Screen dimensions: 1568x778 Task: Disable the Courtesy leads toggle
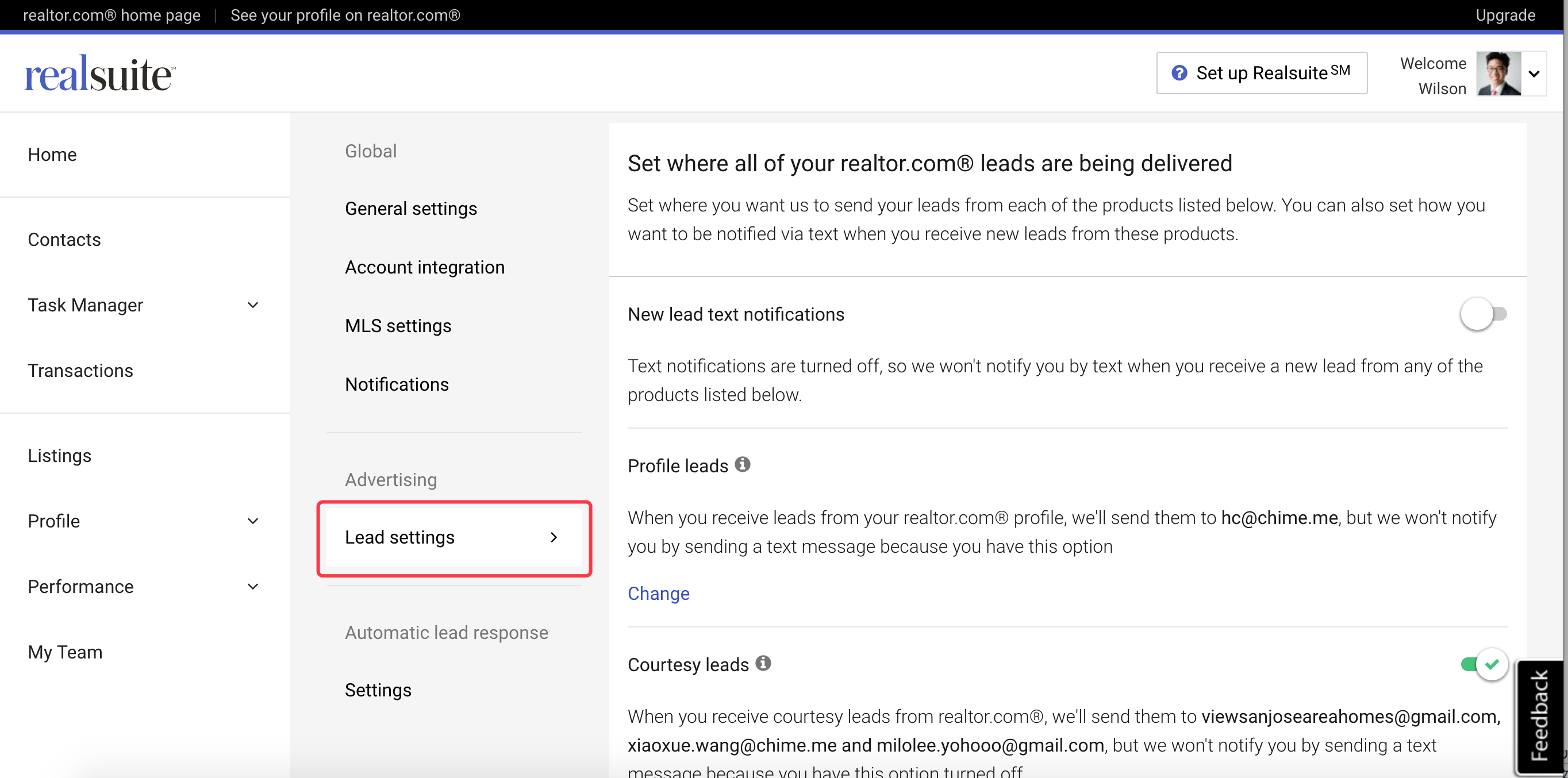1483,664
